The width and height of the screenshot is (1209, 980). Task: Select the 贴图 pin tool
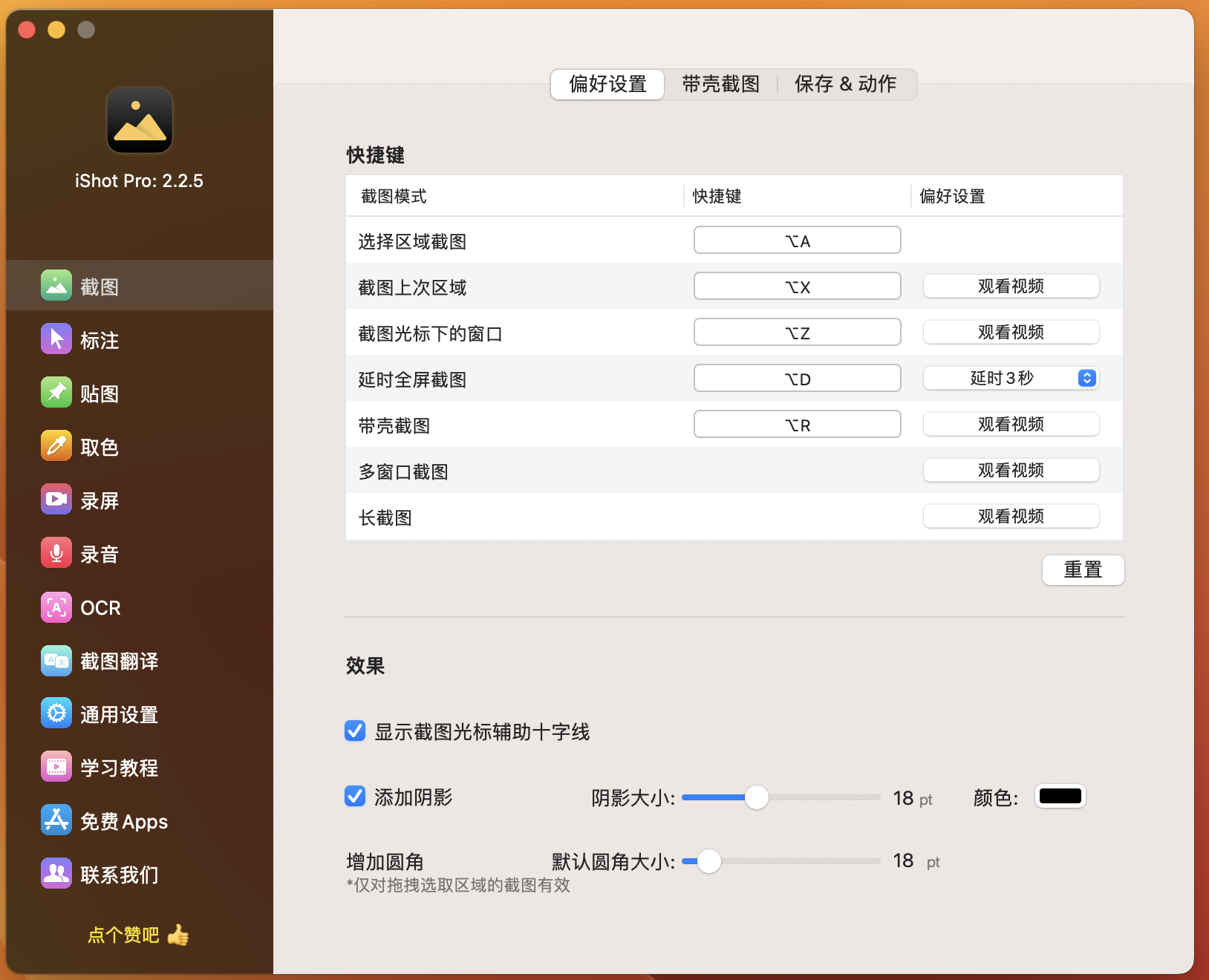coord(100,393)
